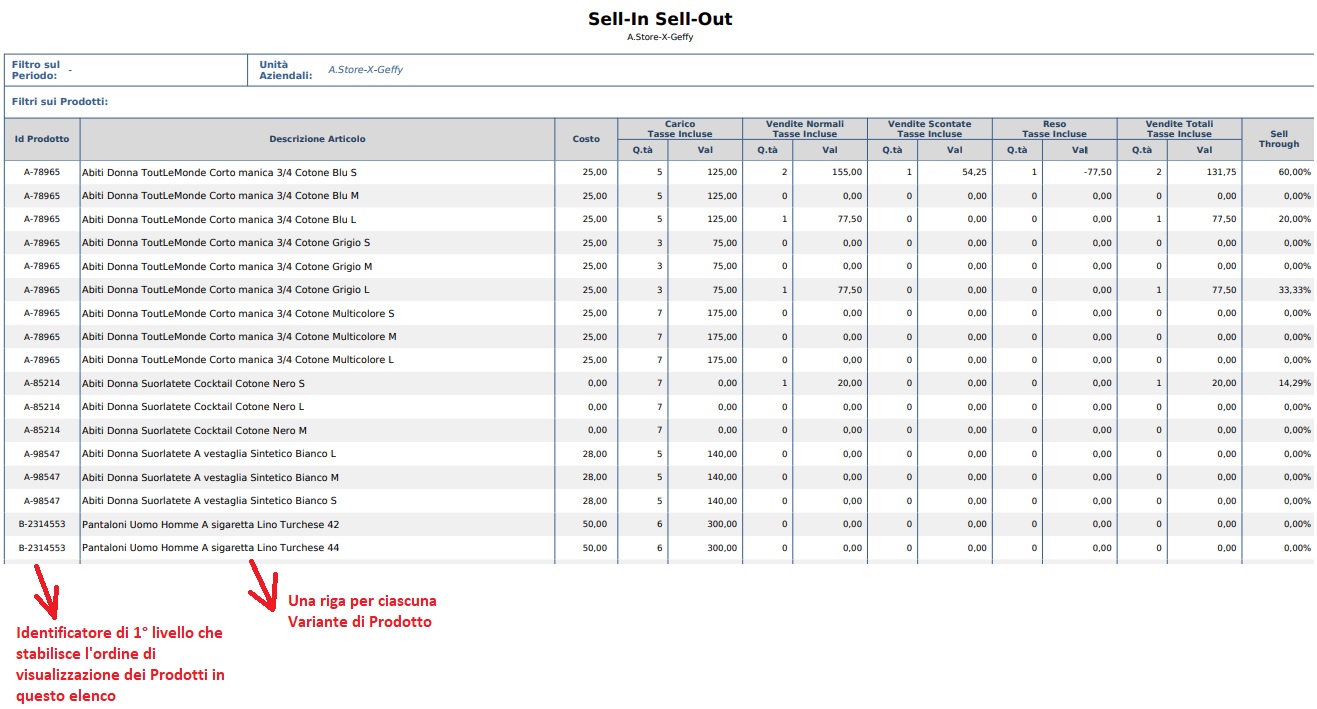Click Id B-2314553 in the Turchese 44 row

coord(42,548)
